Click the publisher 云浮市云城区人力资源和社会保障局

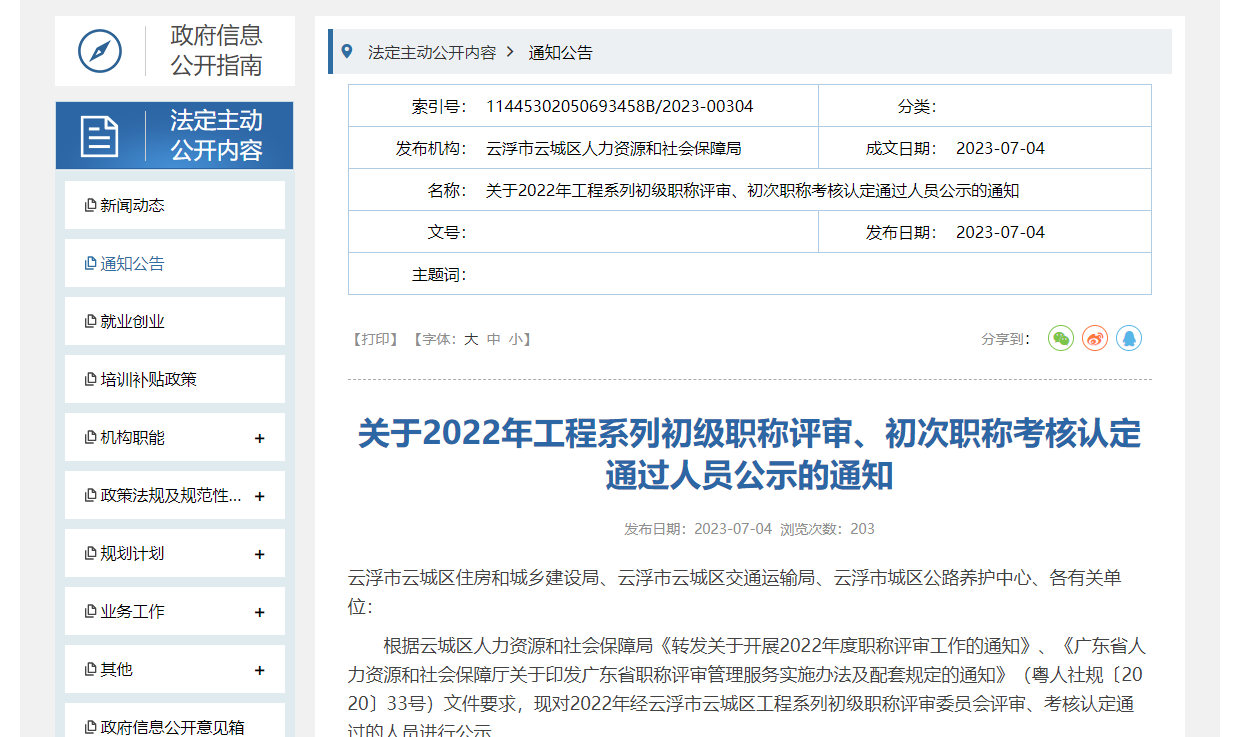tap(614, 148)
